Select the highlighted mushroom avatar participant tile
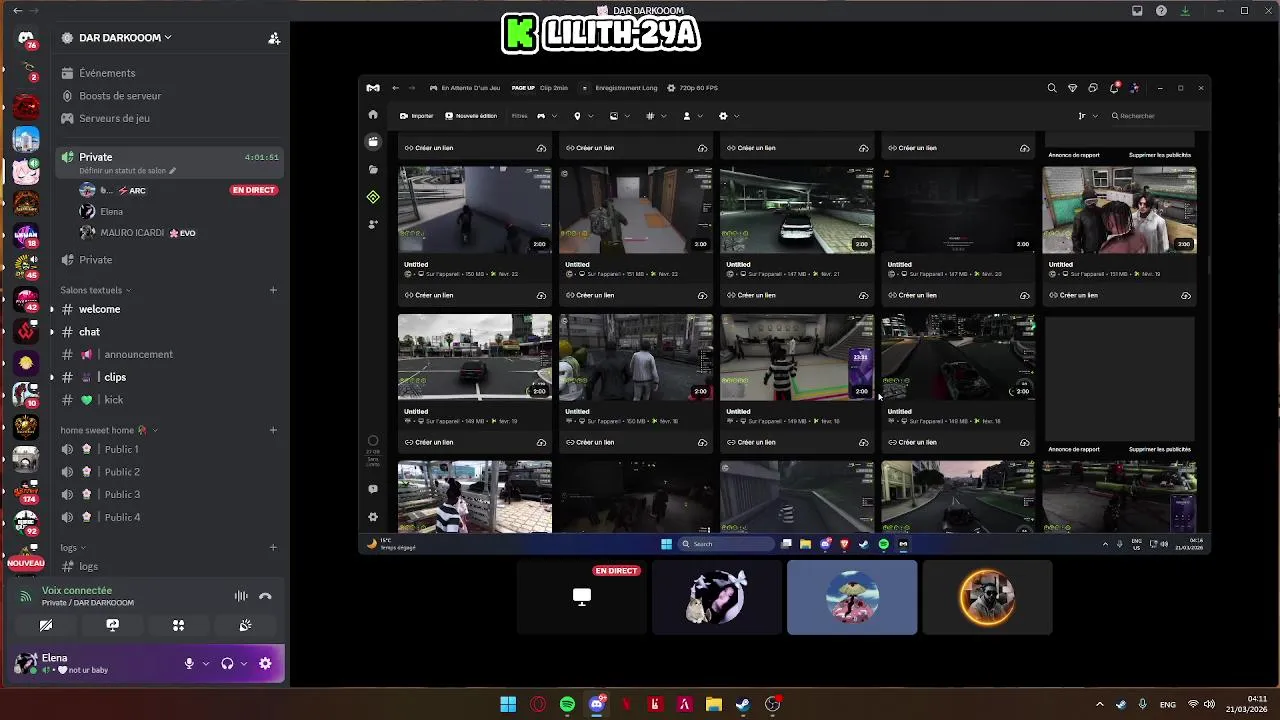This screenshot has height=720, width=1280. [x=852, y=597]
